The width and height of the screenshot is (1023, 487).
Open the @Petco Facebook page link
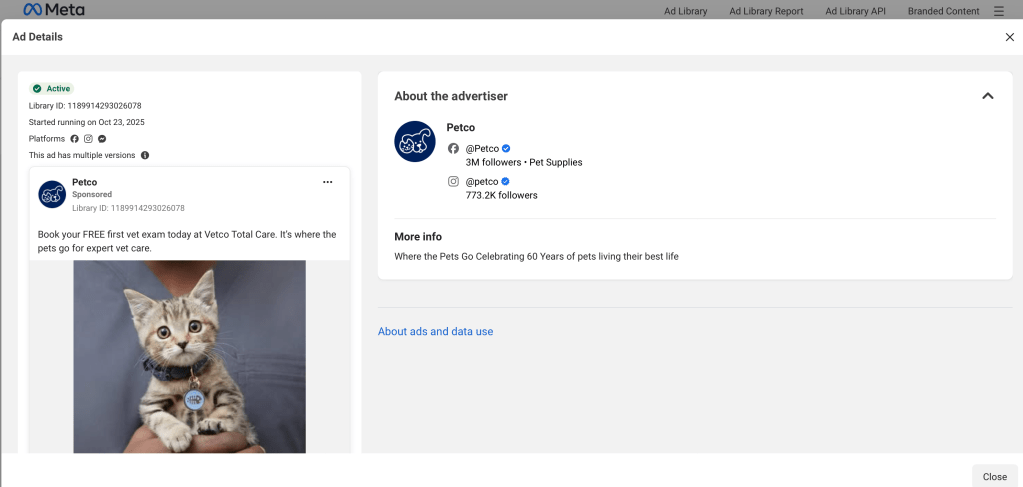pos(482,149)
